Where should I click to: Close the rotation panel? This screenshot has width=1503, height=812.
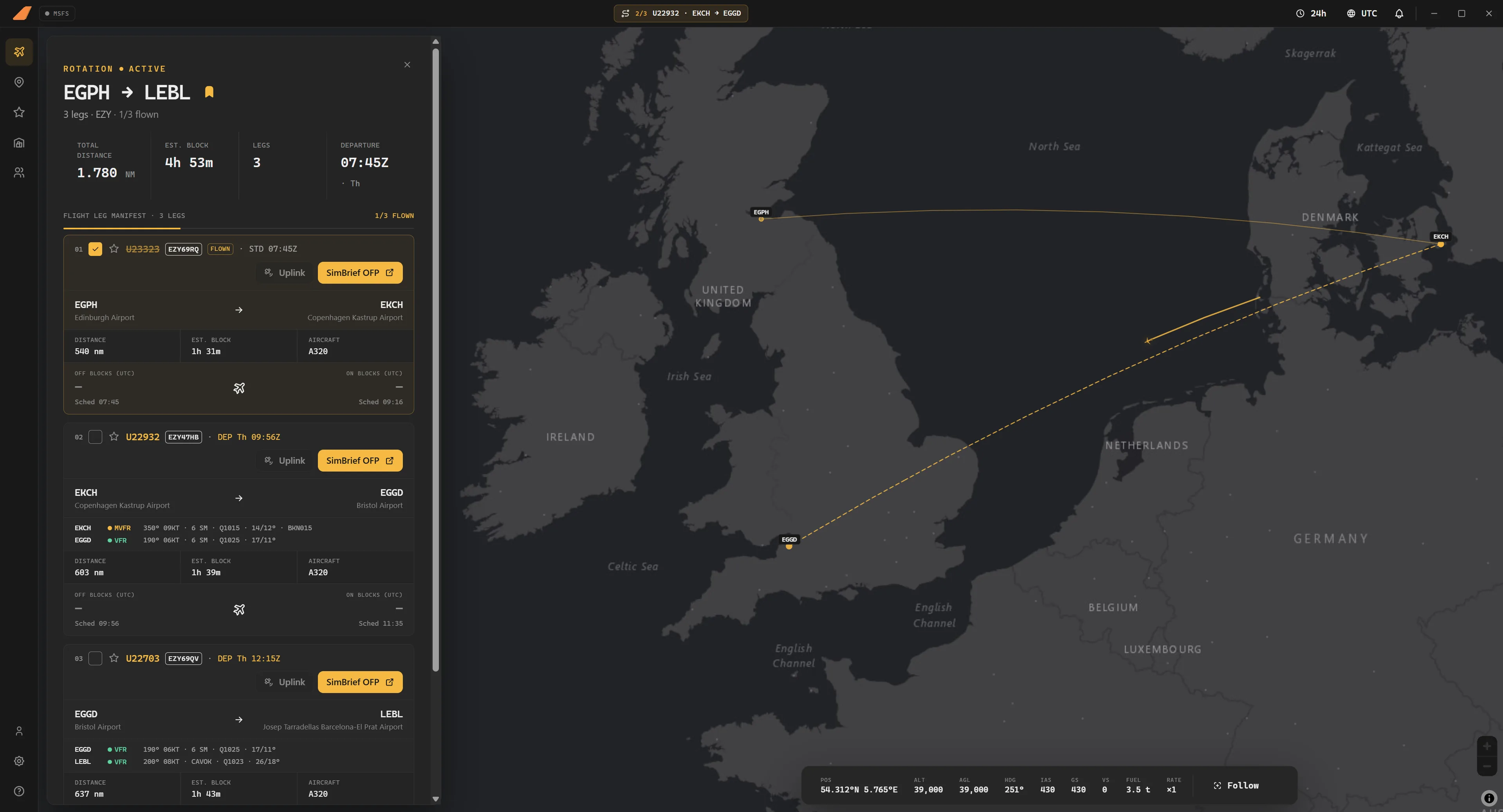click(407, 65)
